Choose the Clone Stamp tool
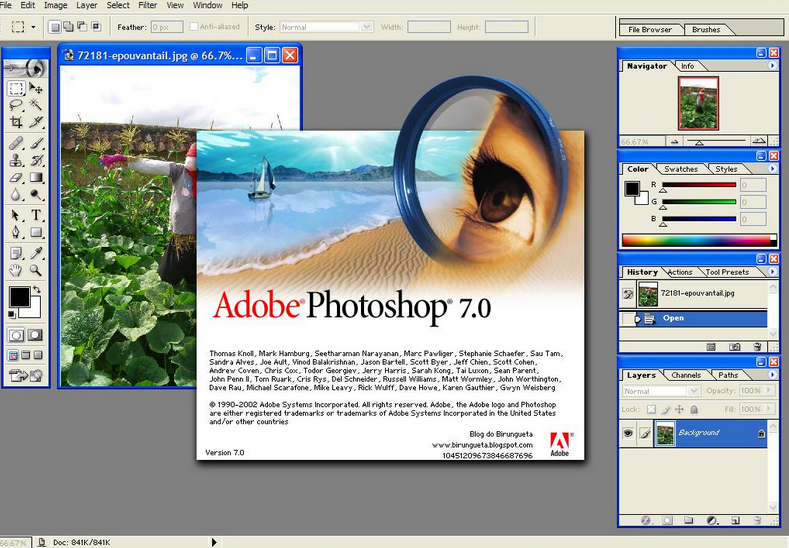The height and width of the screenshot is (548, 789). pos(16,161)
